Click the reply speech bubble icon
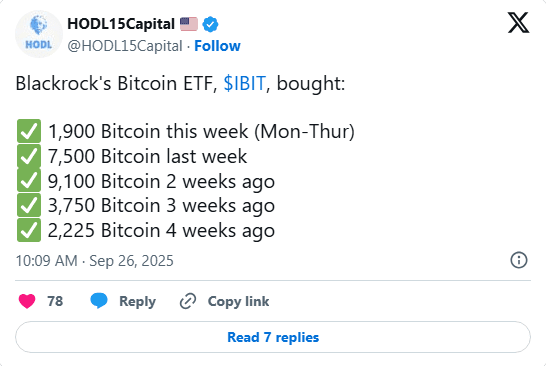This screenshot has height=366, width=546. click(99, 301)
